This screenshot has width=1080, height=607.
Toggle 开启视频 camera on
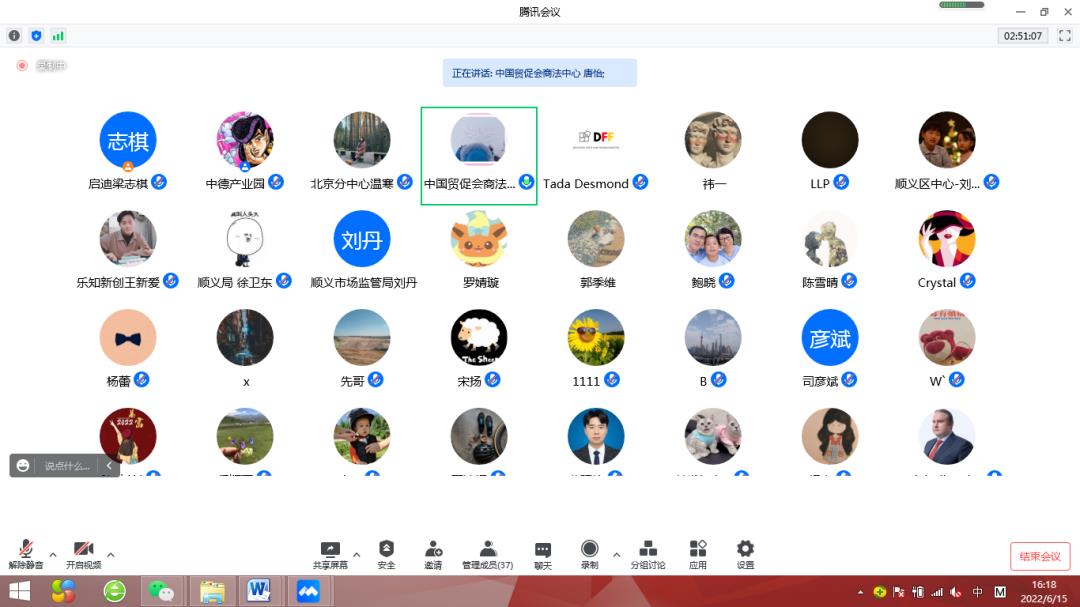click(83, 555)
